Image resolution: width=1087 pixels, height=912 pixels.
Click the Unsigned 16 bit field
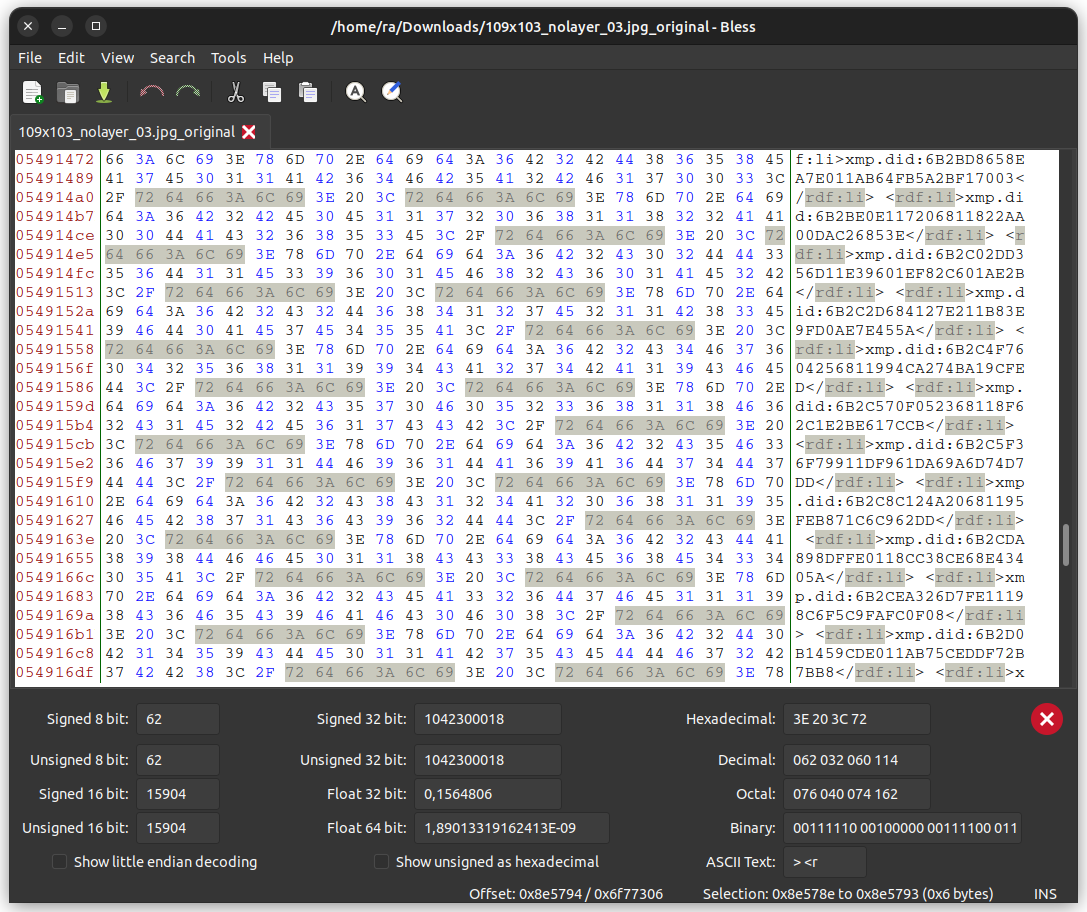pos(178,827)
